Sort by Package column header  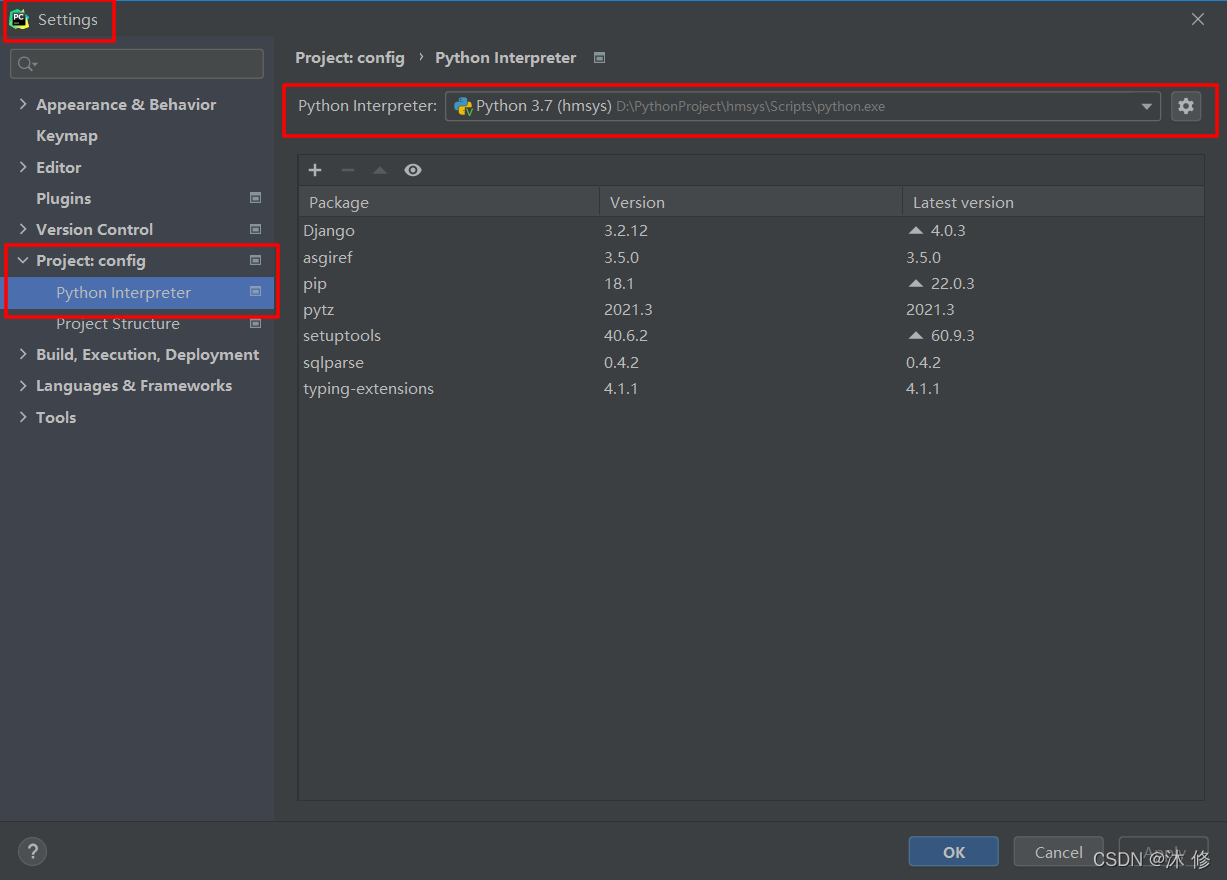click(x=449, y=202)
